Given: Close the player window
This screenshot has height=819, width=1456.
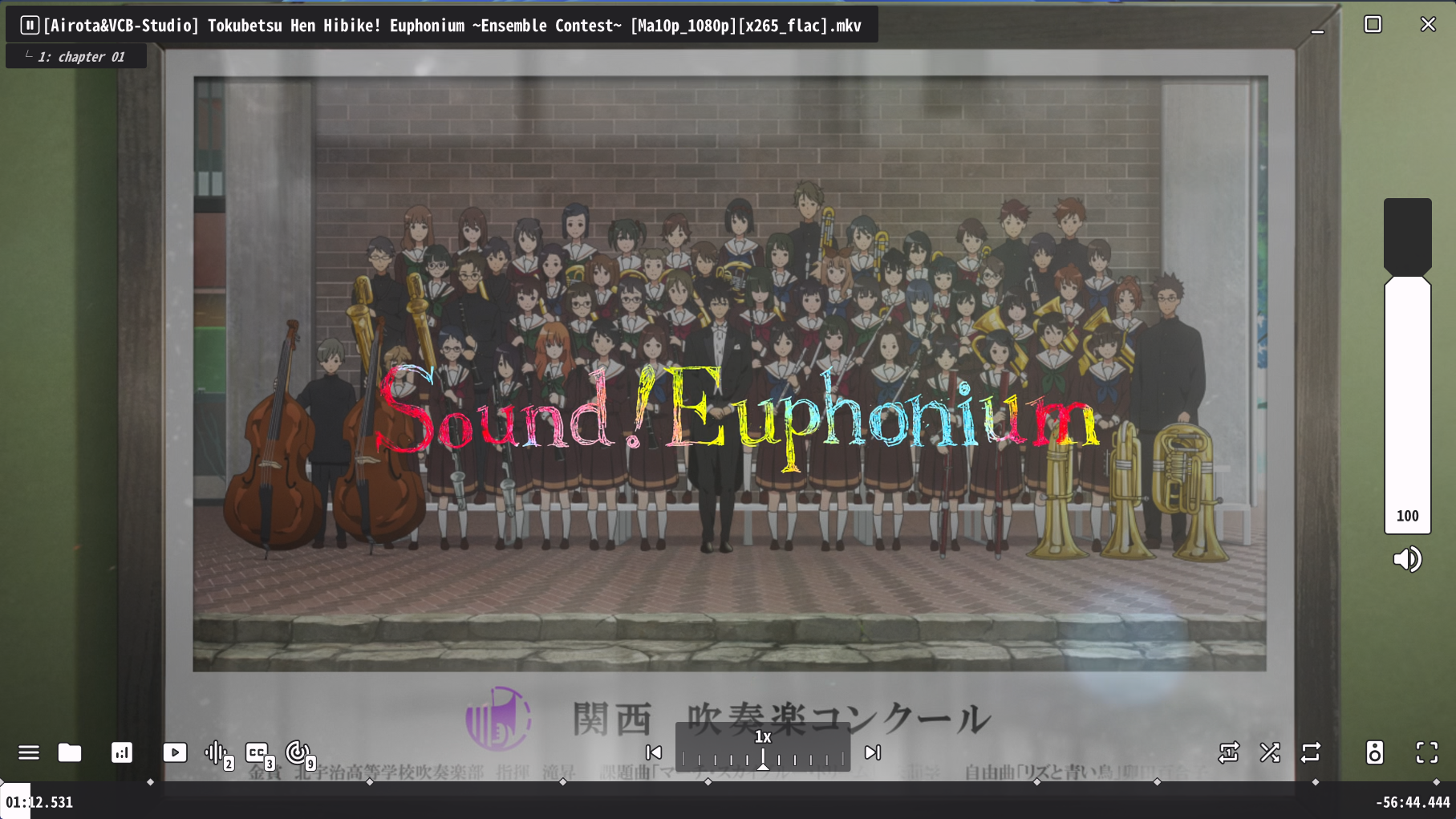Looking at the screenshot, I should click(1428, 24).
